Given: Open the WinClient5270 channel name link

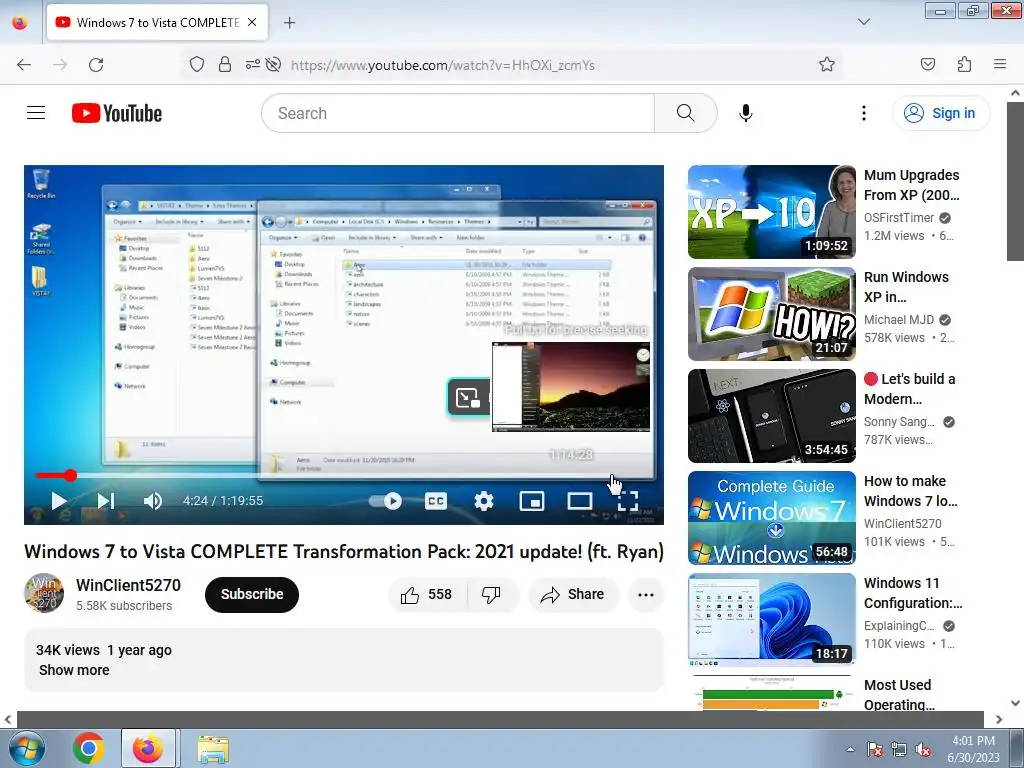Looking at the screenshot, I should pyautogui.click(x=128, y=585).
